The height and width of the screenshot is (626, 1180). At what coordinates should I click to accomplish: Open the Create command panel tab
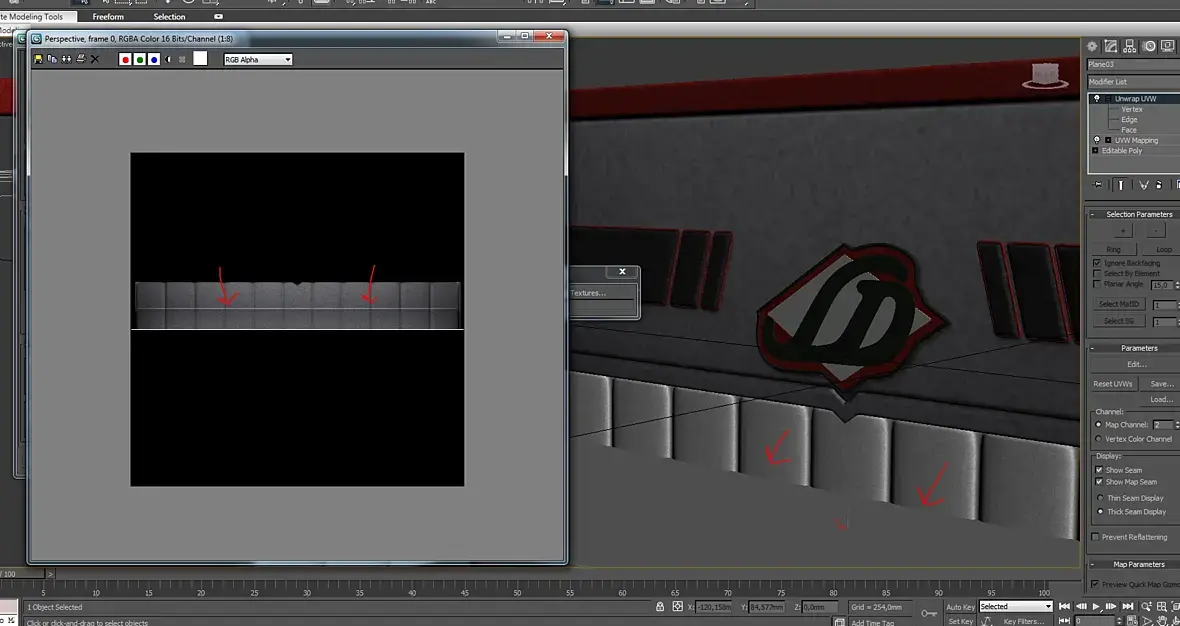click(1093, 47)
